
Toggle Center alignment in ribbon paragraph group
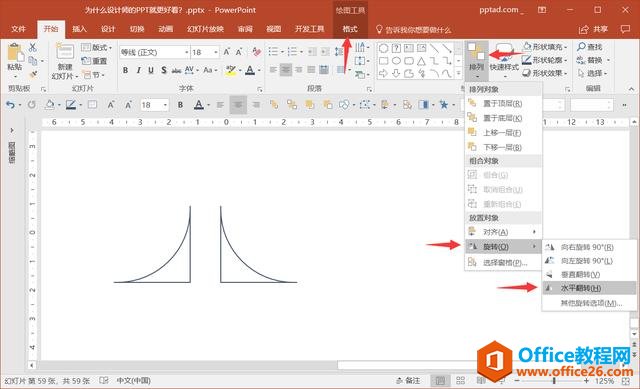[x=286, y=70]
